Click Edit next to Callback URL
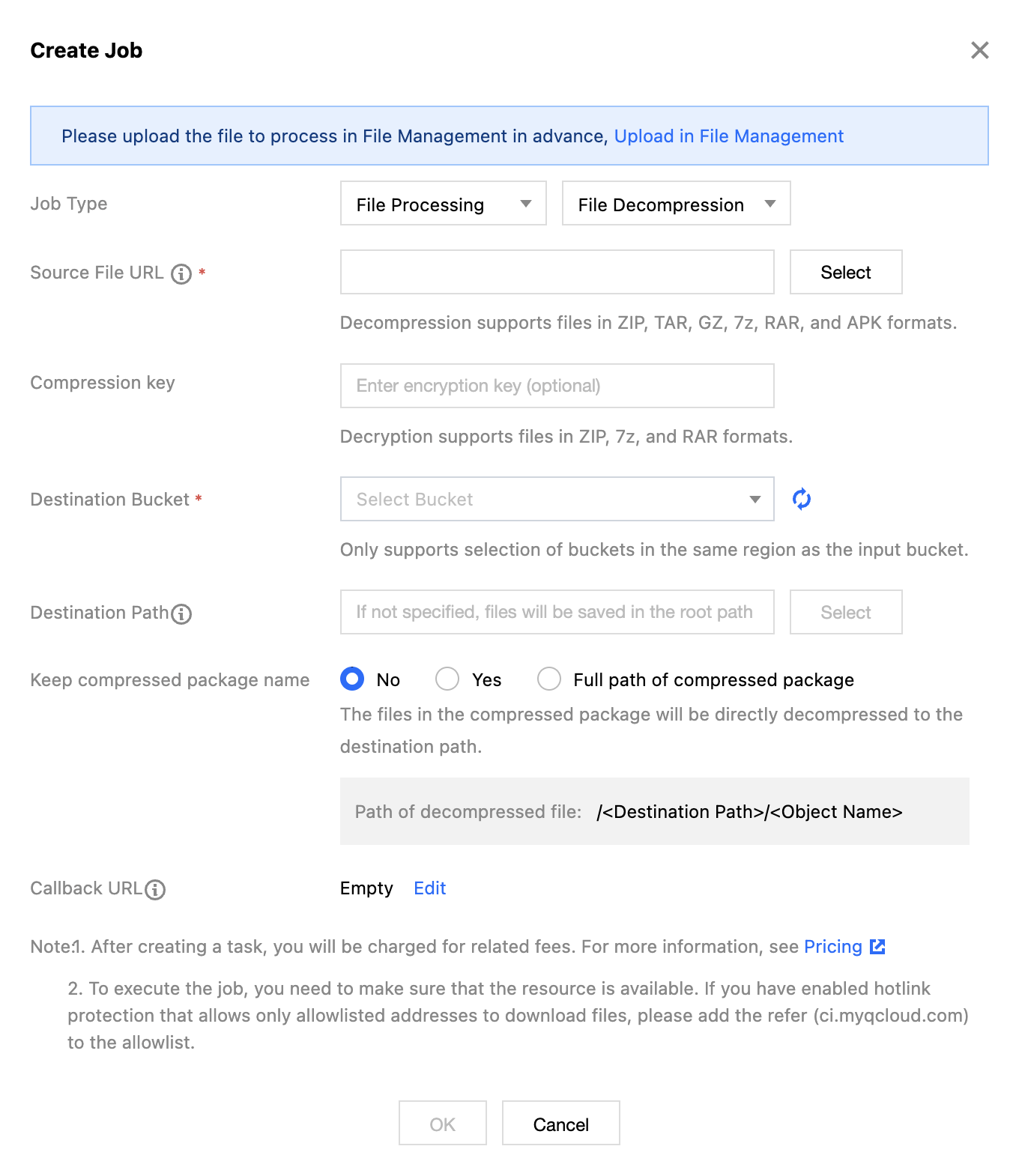Viewport: 1010px width, 1176px height. (429, 888)
